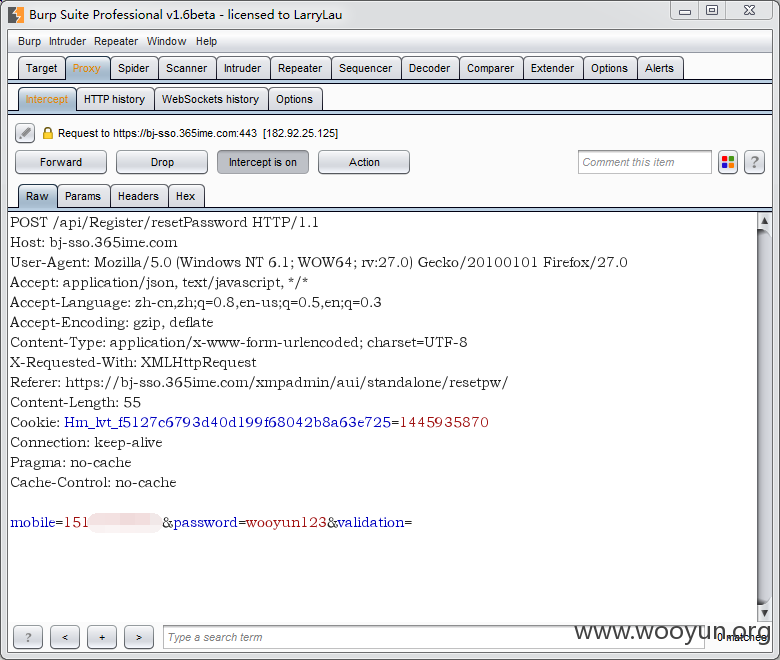The height and width of the screenshot is (660, 780).
Task: Click the plus search options button
Action: pos(102,637)
